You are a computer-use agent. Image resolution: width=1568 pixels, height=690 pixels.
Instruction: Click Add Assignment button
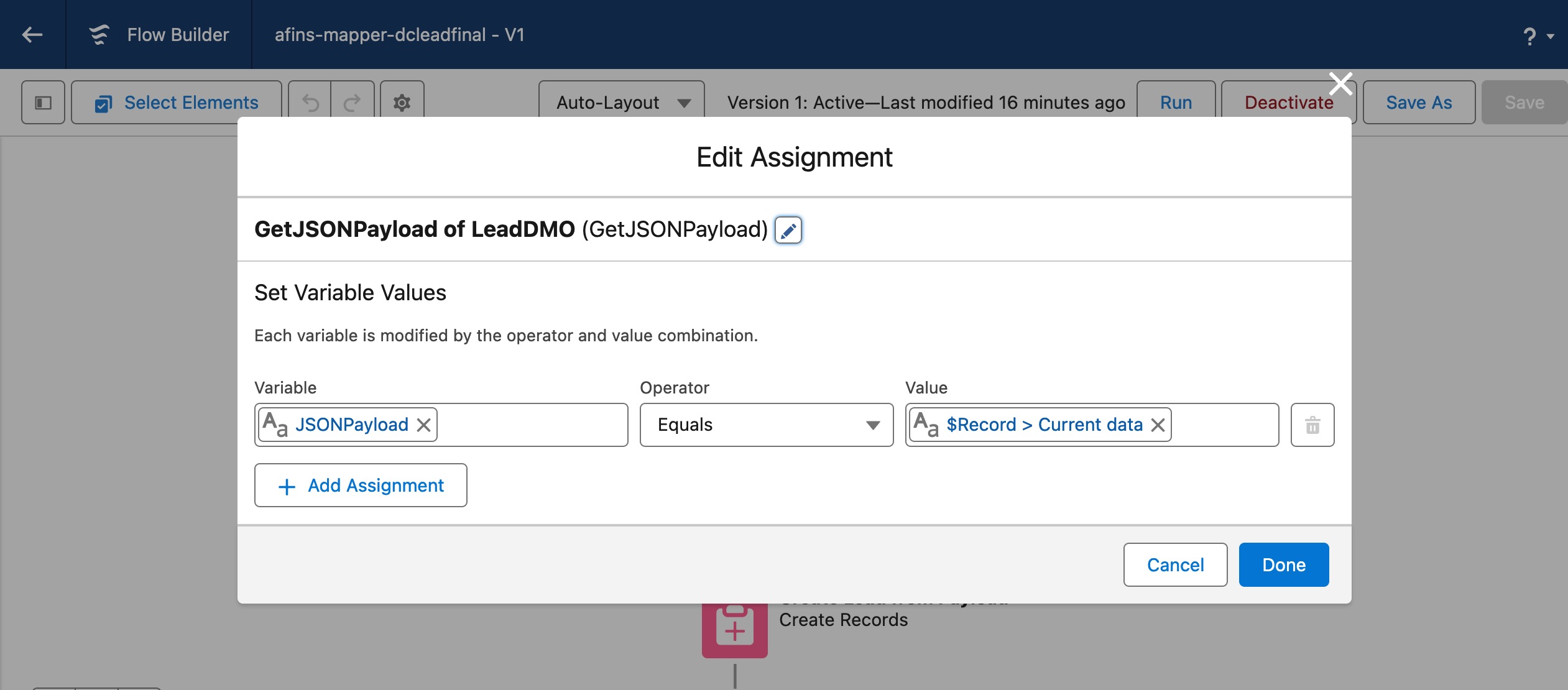pos(361,485)
